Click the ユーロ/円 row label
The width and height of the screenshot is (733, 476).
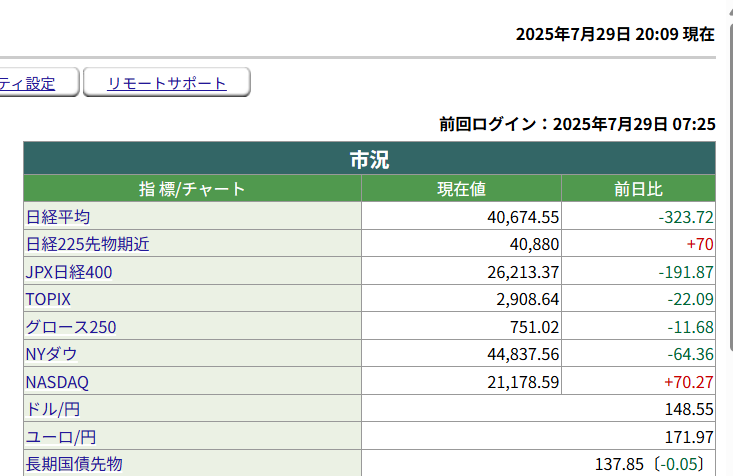61,437
